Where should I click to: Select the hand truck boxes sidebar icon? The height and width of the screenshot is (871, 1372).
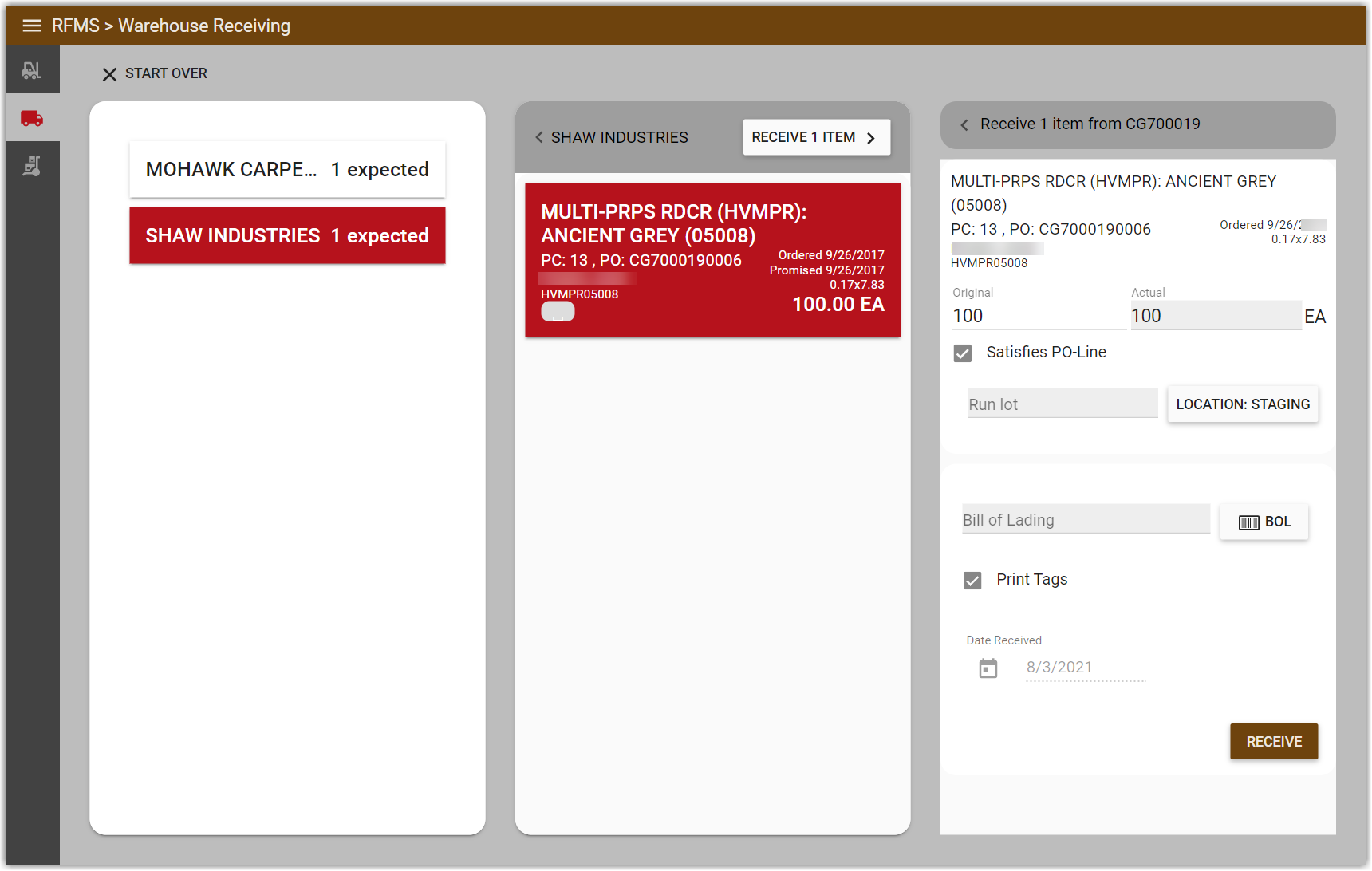(32, 166)
